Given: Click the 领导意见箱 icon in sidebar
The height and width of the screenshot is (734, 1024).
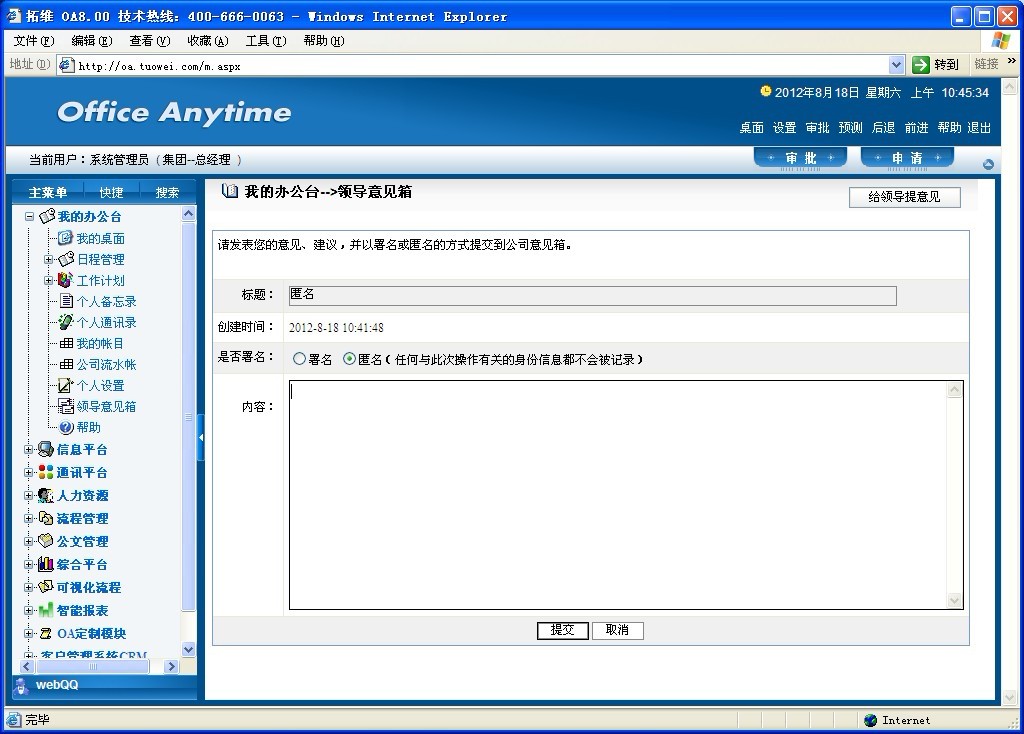Looking at the screenshot, I should [66, 406].
